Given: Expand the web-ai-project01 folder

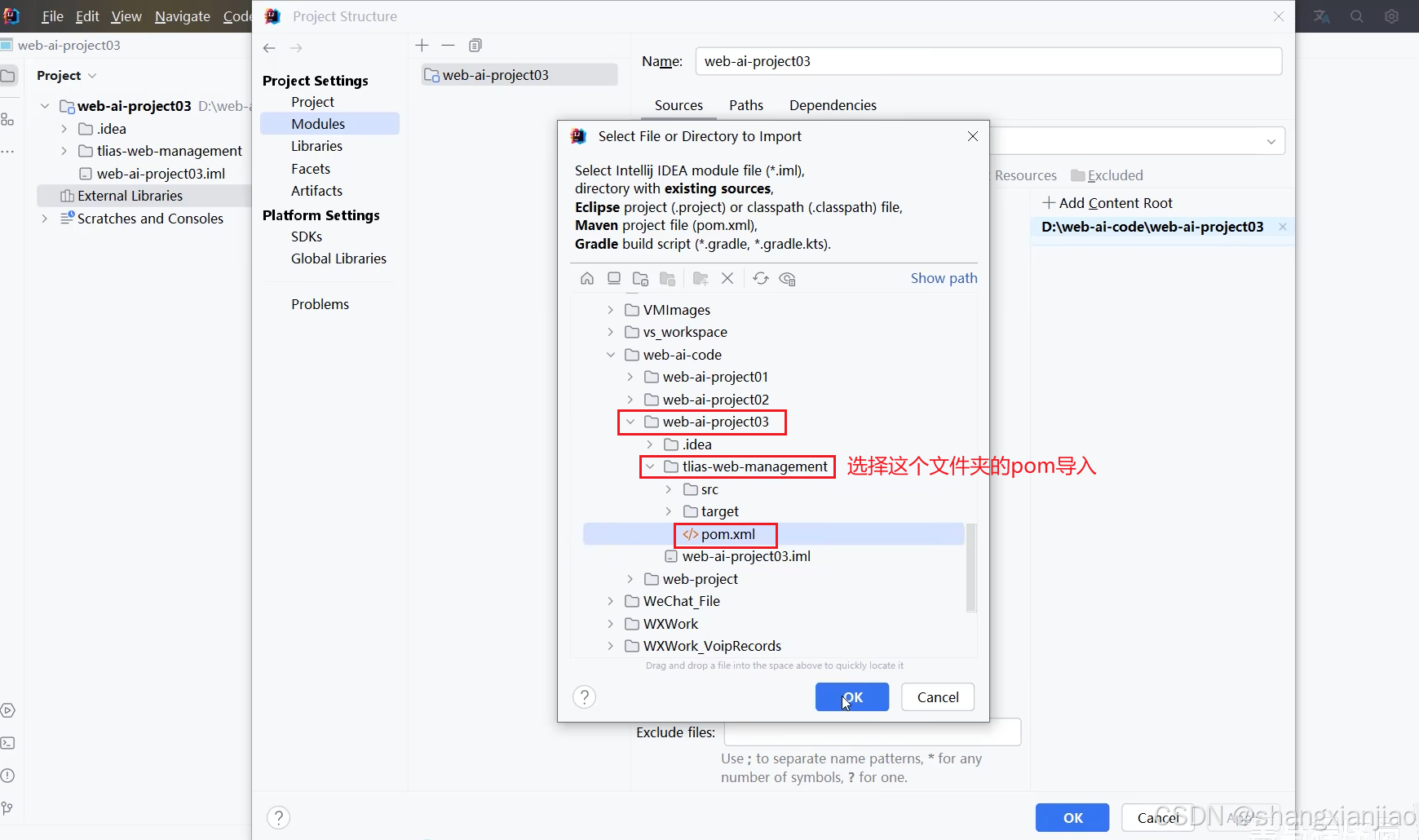Looking at the screenshot, I should pyautogui.click(x=630, y=377).
